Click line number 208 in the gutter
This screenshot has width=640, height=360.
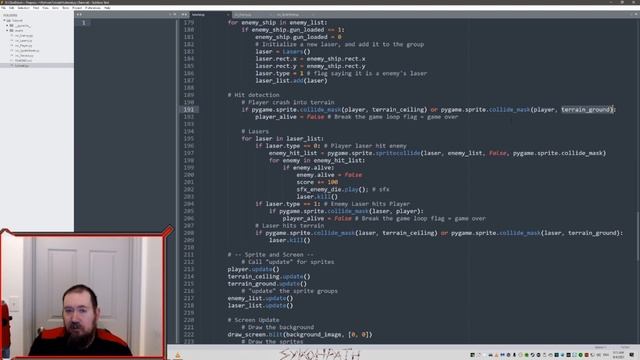189,233
